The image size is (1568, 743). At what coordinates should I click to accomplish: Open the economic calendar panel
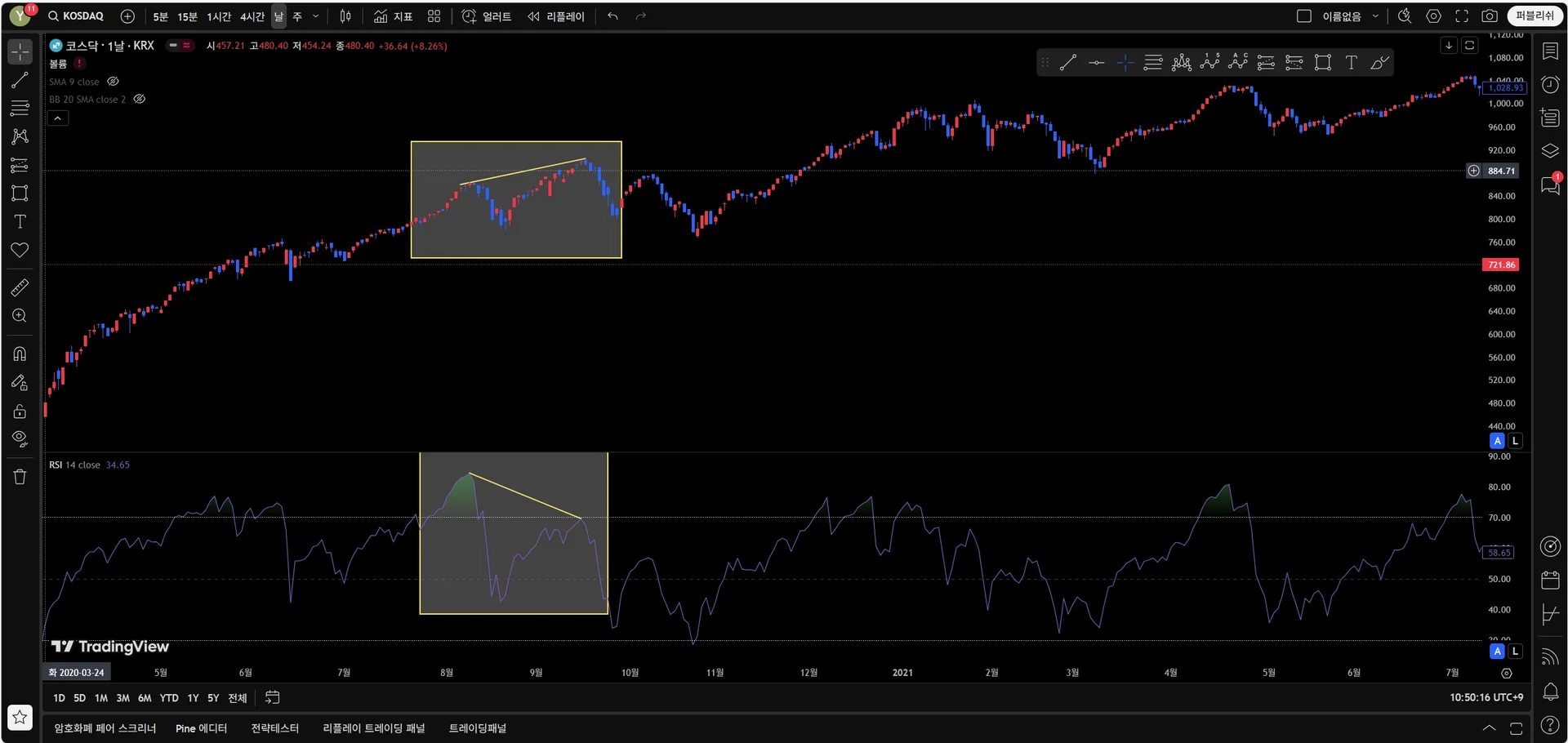tap(1550, 581)
